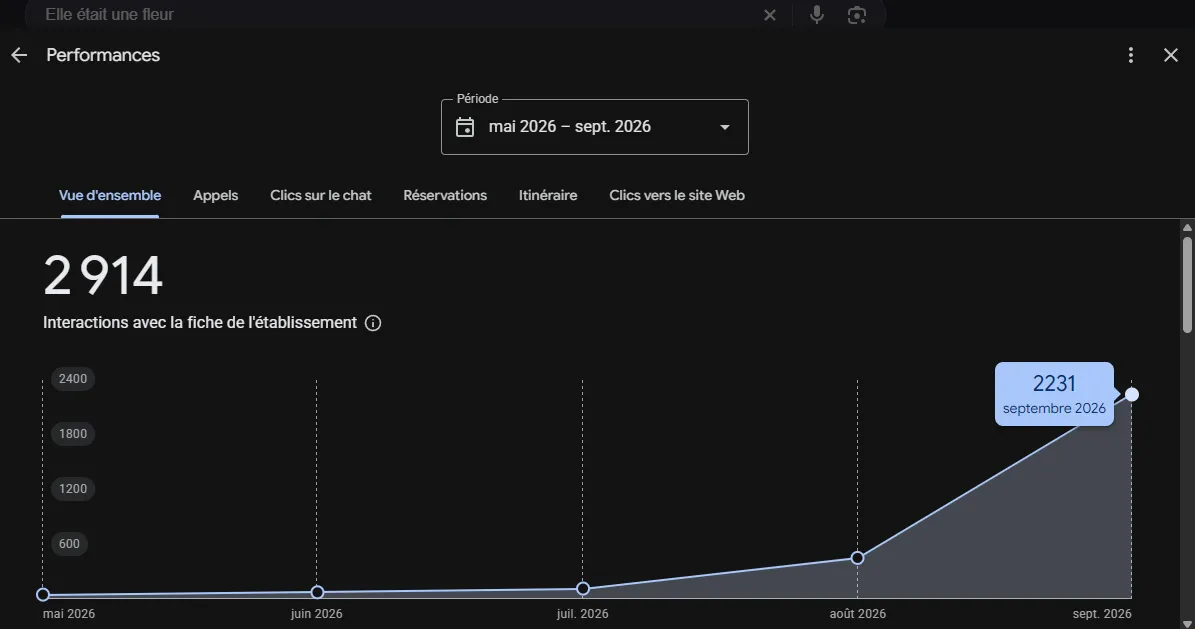Click the 1200 axis label
Image resolution: width=1195 pixels, height=629 pixels.
click(73, 489)
